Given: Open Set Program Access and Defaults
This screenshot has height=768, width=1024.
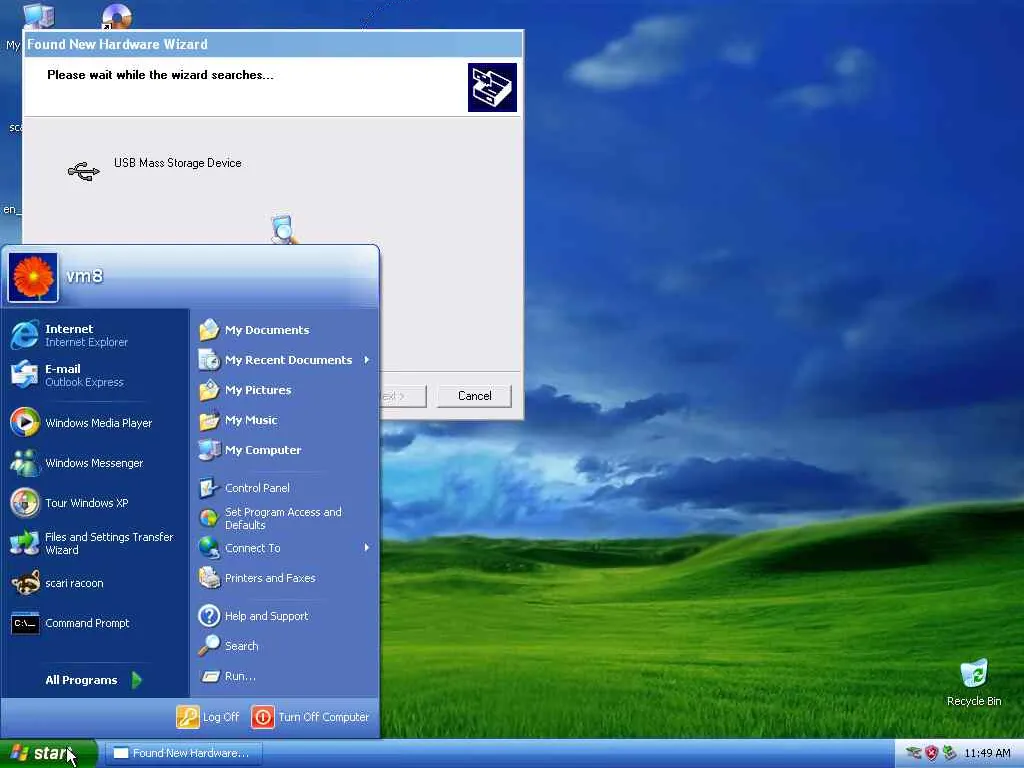Looking at the screenshot, I should [x=285, y=518].
